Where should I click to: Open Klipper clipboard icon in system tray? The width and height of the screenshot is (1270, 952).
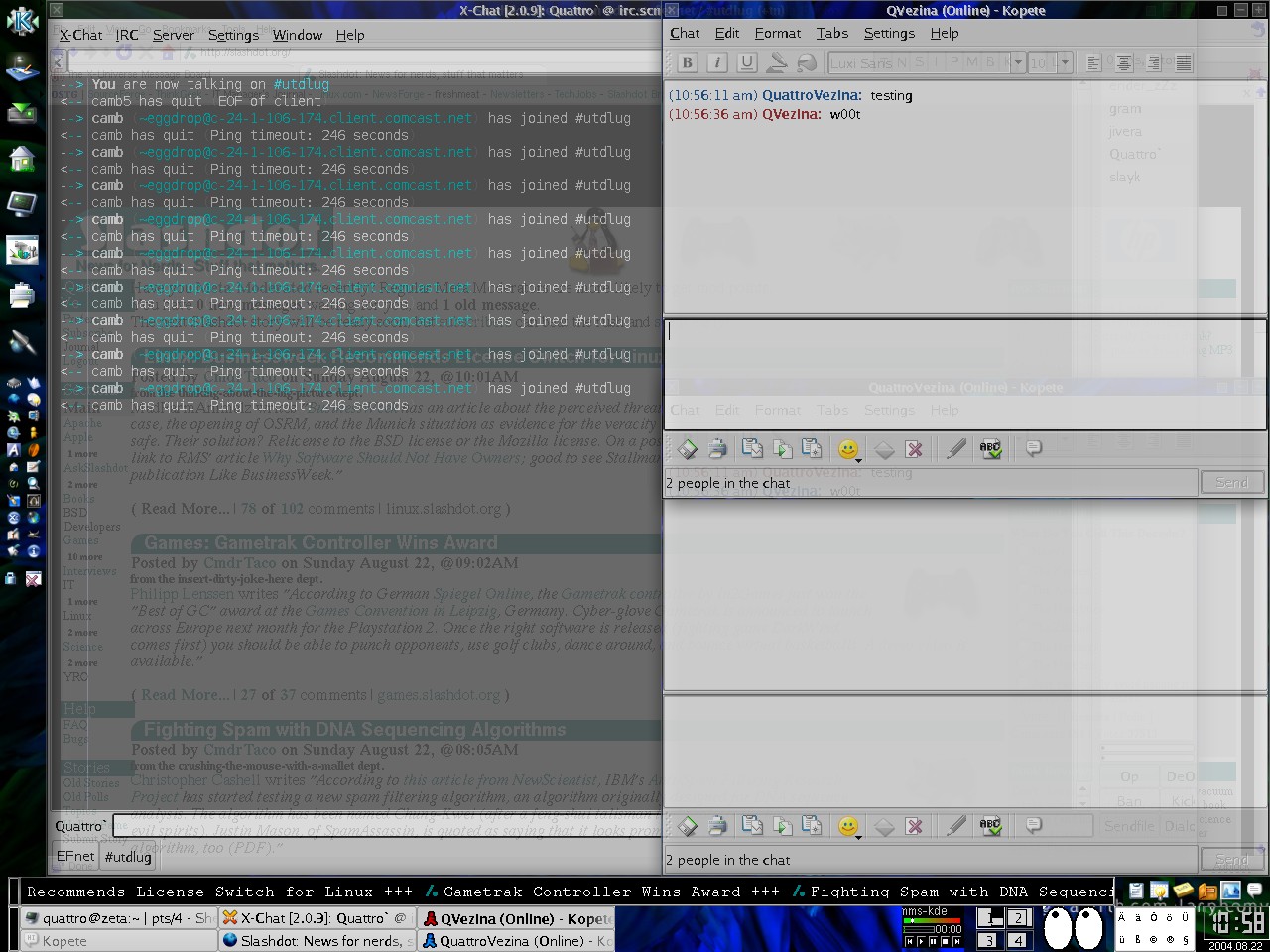[1136, 891]
